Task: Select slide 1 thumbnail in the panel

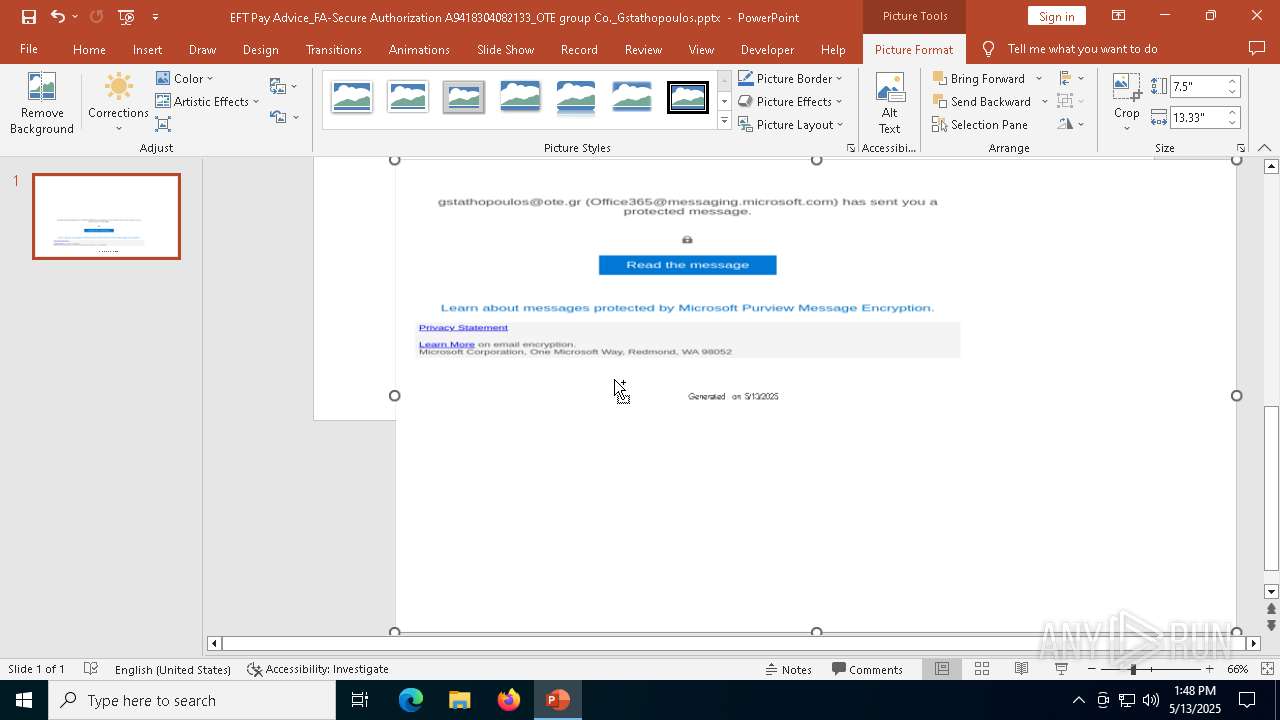Action: (106, 216)
